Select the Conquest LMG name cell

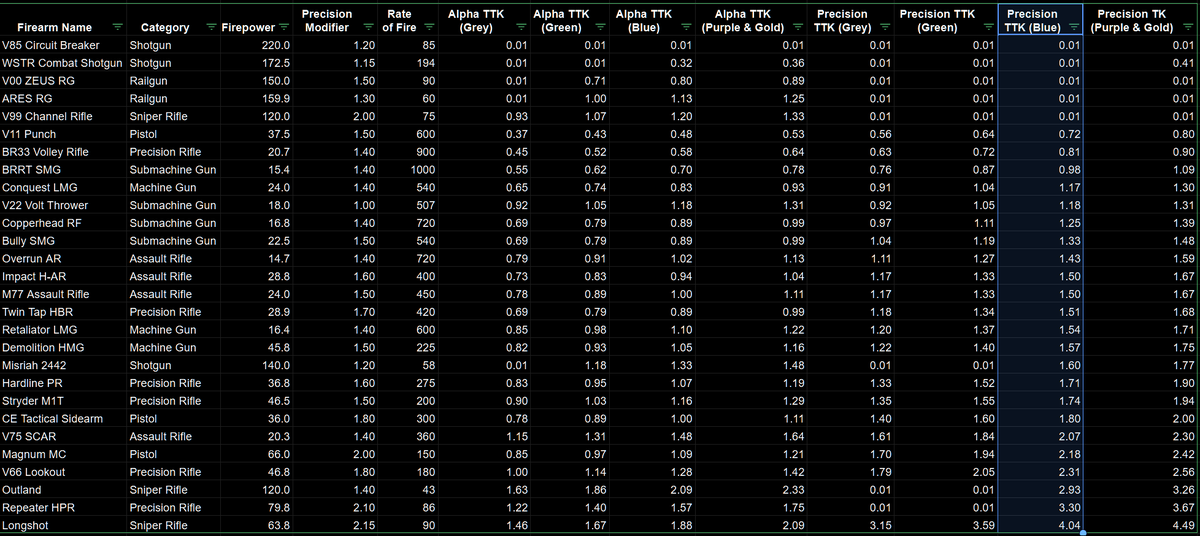coord(63,187)
